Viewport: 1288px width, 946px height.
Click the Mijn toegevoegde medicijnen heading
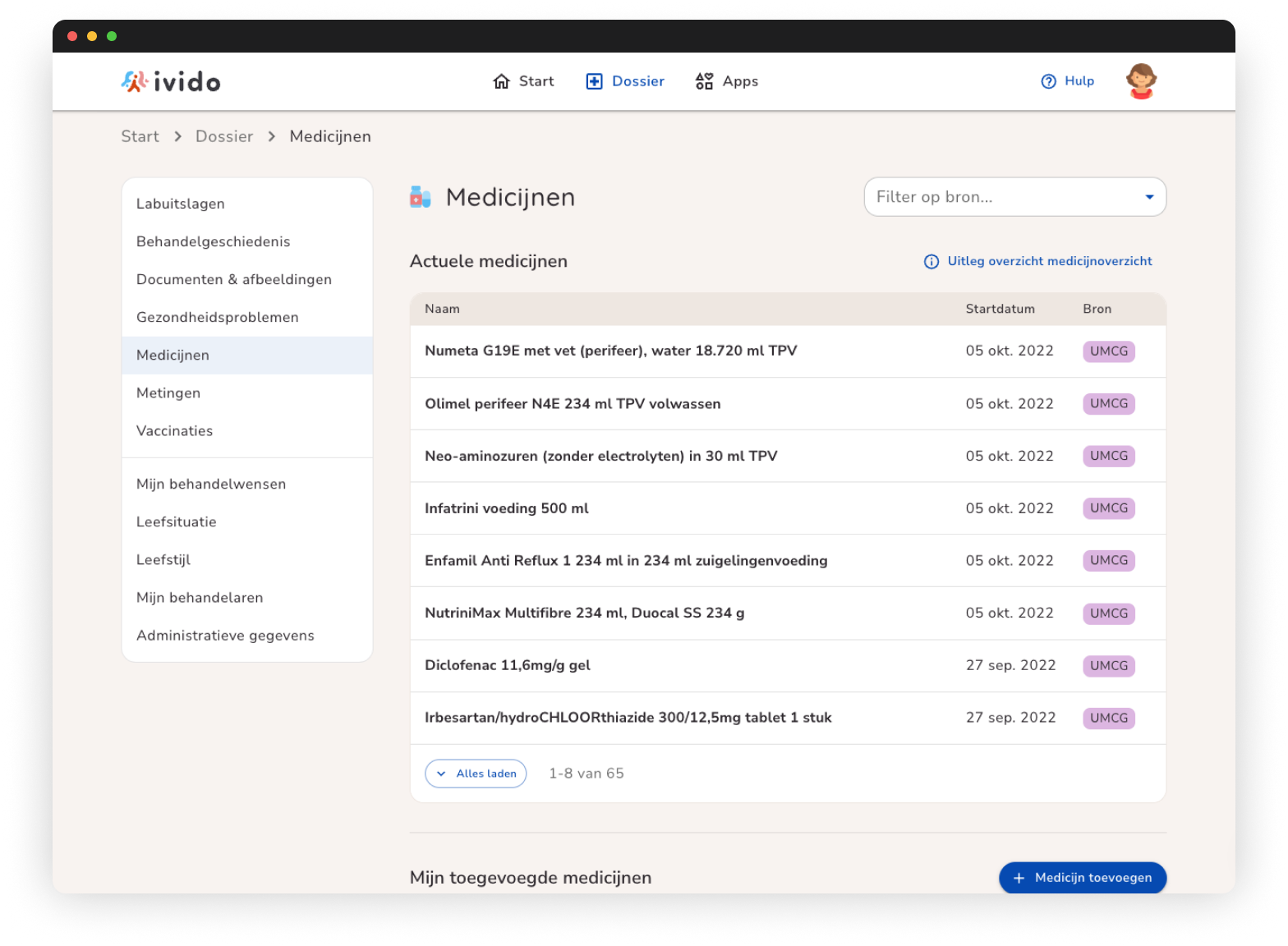(531, 878)
